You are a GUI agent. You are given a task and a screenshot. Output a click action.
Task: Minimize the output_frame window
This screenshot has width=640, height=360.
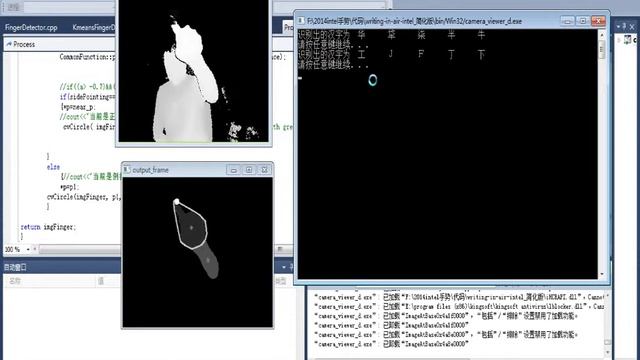pyautogui.click(x=233, y=170)
